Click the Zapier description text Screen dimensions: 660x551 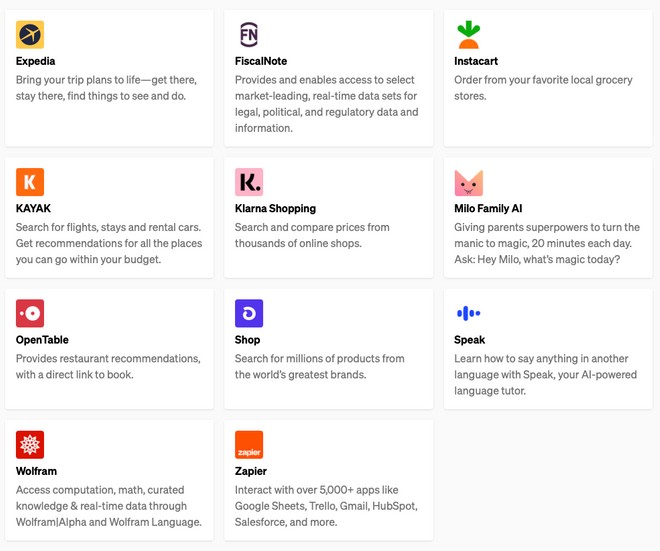(326, 506)
